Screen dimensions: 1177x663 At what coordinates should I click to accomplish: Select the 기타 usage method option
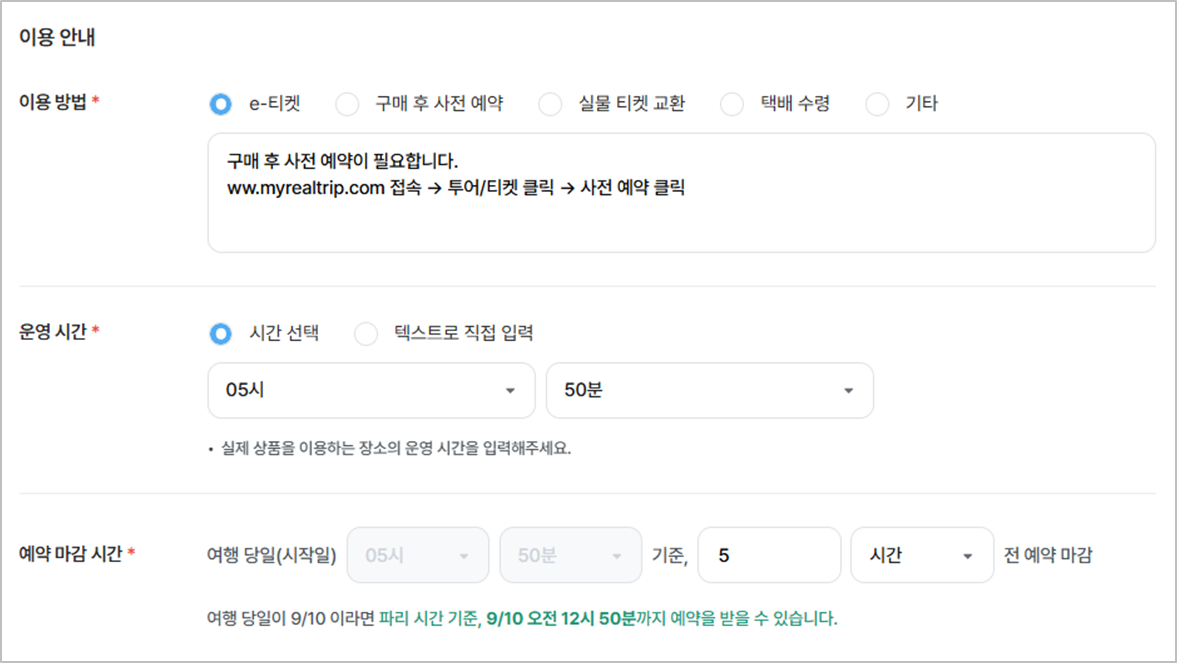(x=877, y=104)
